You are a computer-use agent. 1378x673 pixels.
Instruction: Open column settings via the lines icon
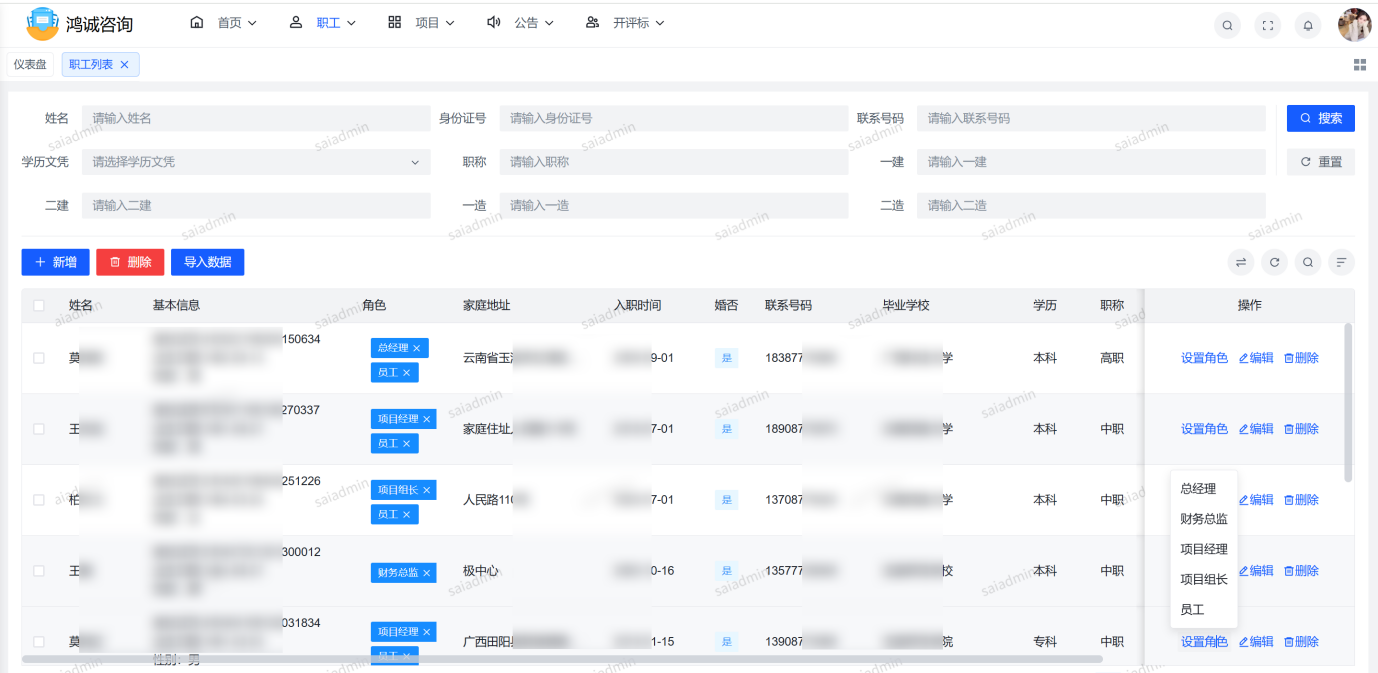1341,262
